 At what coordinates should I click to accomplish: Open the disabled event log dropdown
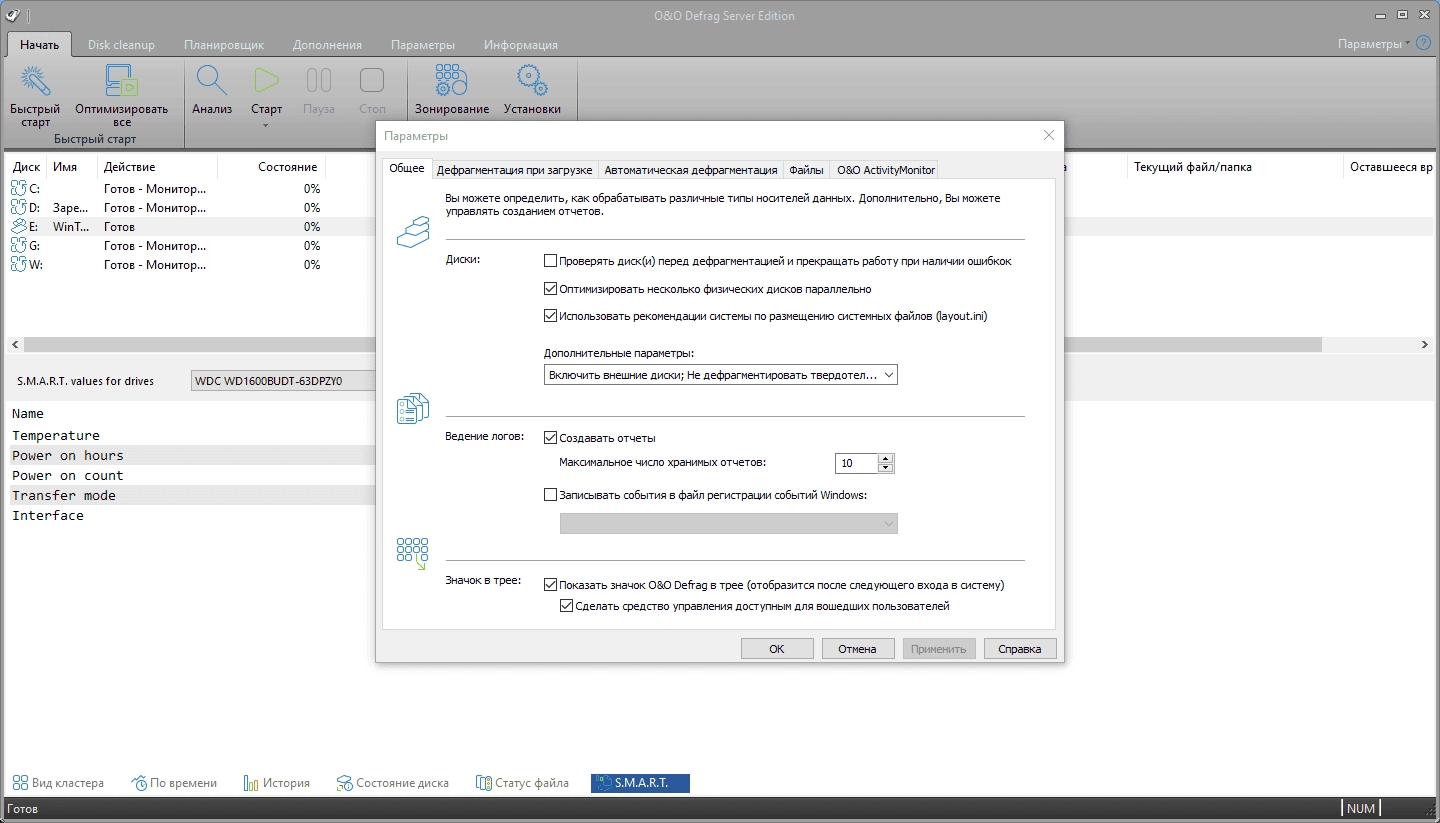pos(729,523)
